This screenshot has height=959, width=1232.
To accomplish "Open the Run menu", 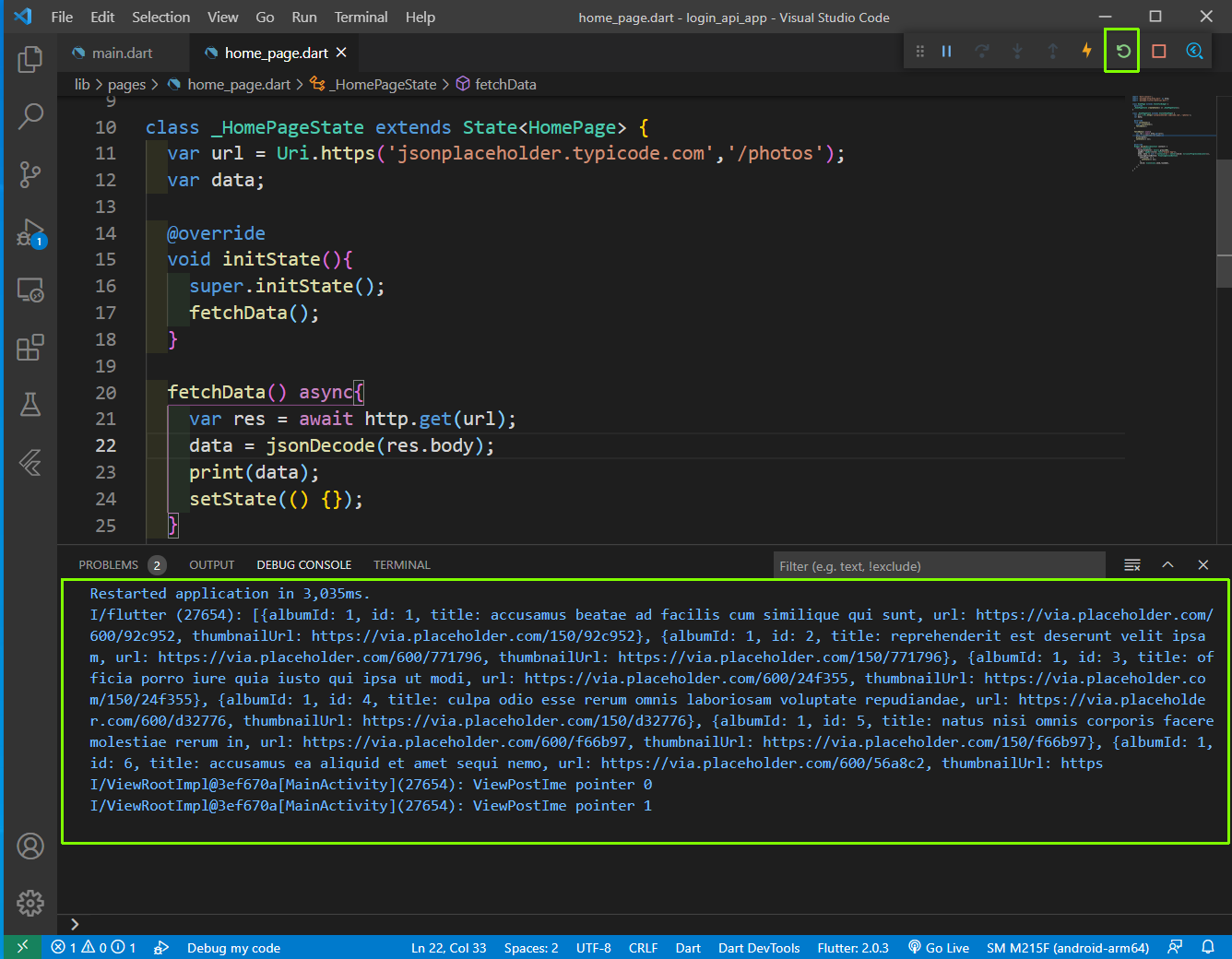I will tap(303, 17).
